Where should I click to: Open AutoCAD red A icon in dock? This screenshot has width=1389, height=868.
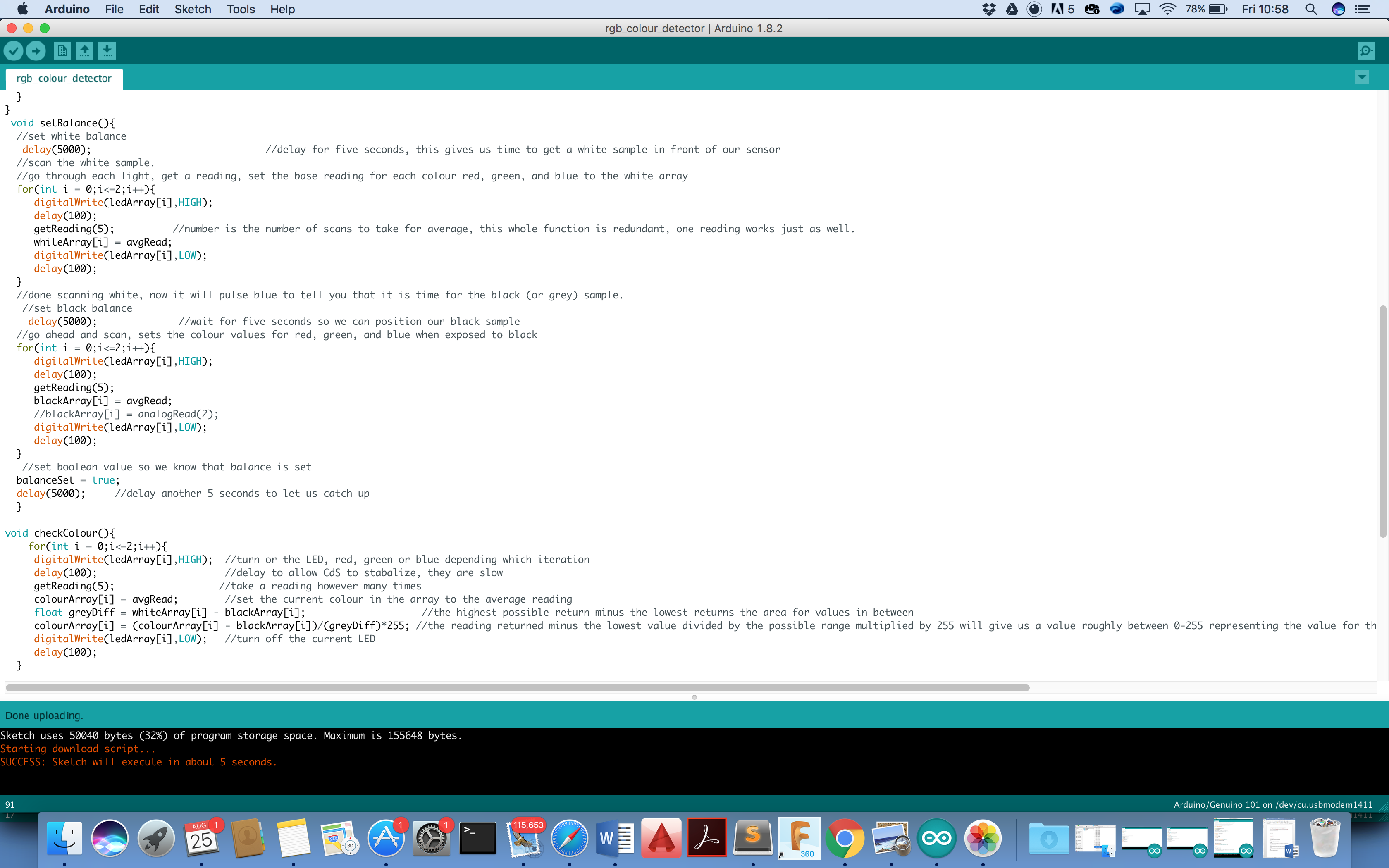pos(661,839)
